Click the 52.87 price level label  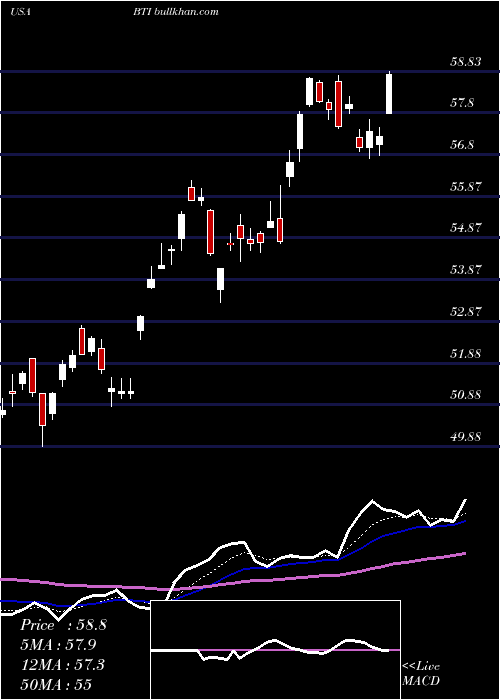coord(466,311)
